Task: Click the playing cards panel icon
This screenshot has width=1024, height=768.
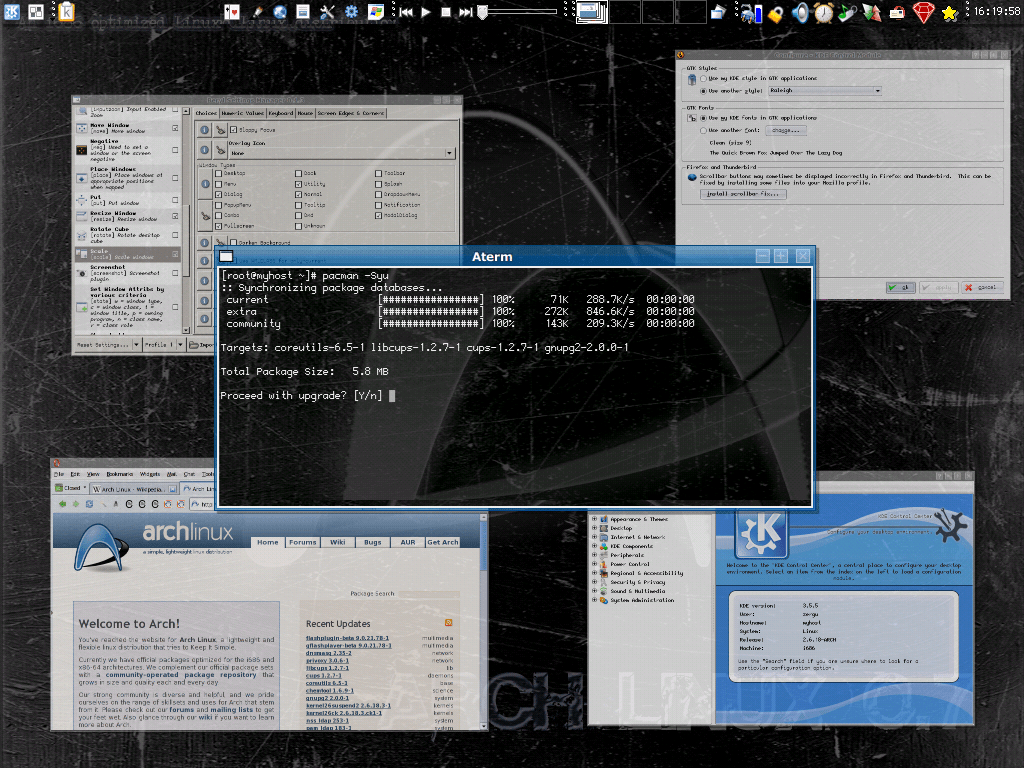Action: [x=232, y=12]
